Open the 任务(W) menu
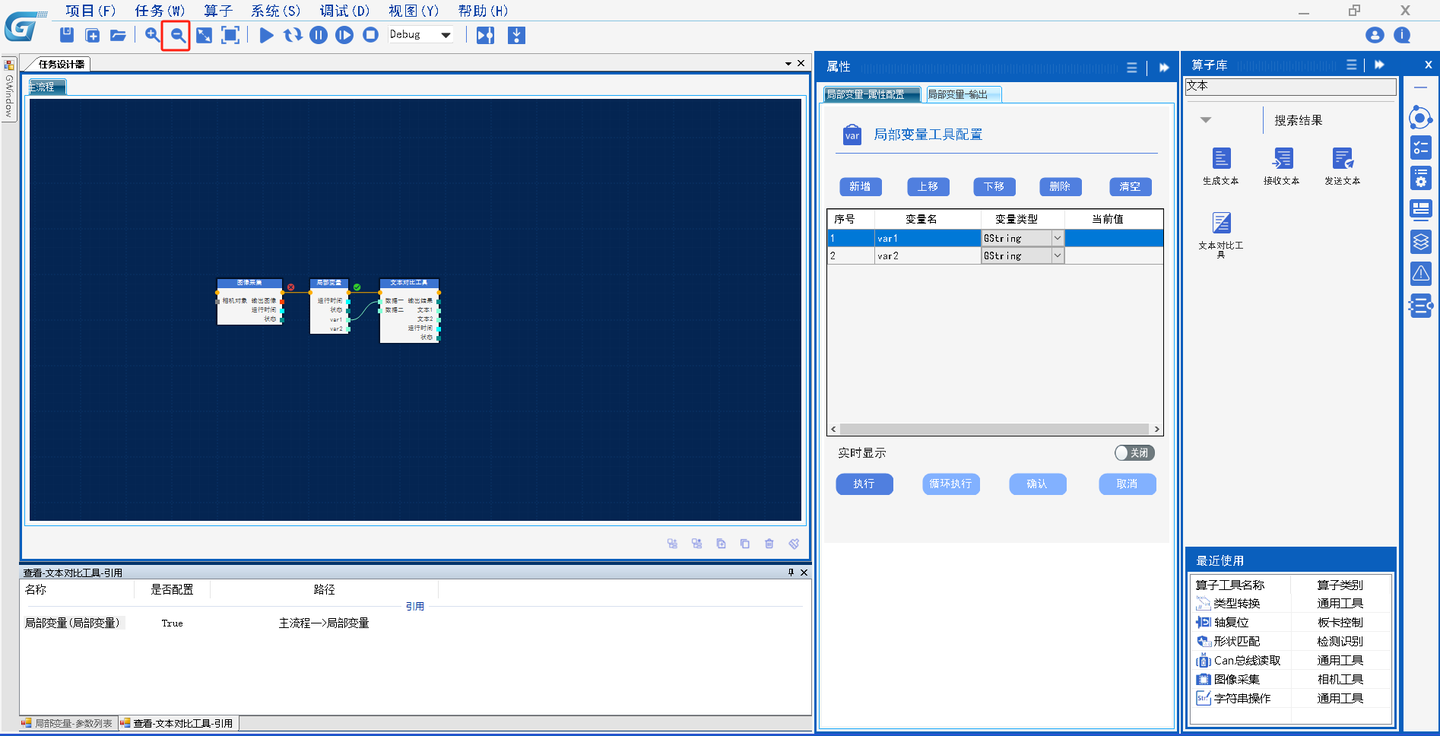This screenshot has height=736, width=1440. coord(160,11)
